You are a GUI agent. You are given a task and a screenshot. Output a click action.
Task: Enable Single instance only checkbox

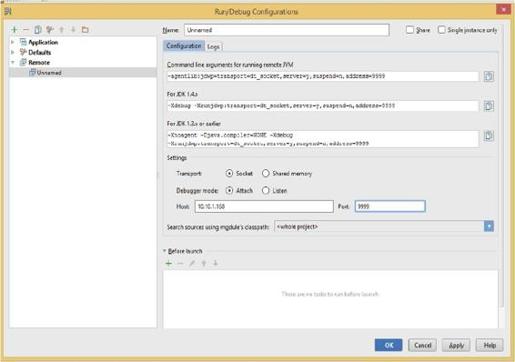tap(441, 30)
